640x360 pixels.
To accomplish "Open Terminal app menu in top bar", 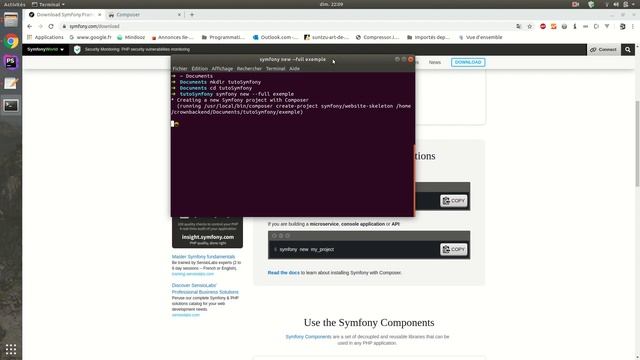I will point(48,4).
